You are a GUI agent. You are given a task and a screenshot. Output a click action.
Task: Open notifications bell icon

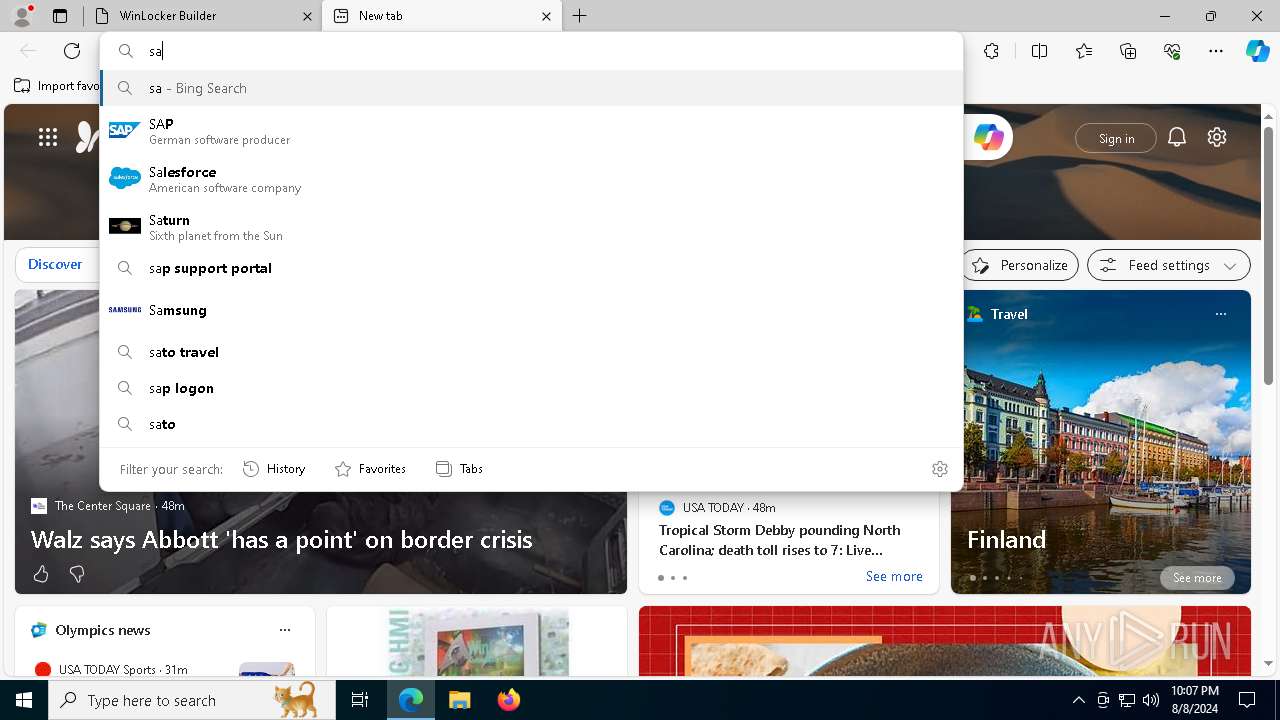click(x=1177, y=138)
